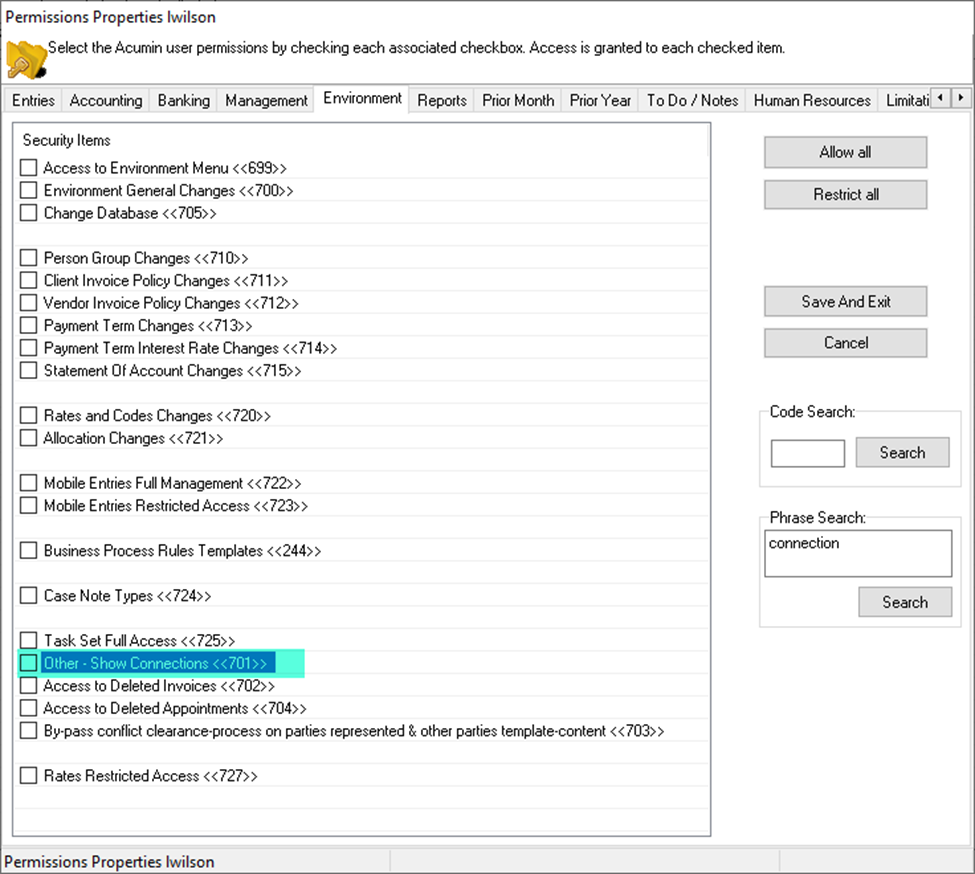Open the Reports tab

[441, 101]
